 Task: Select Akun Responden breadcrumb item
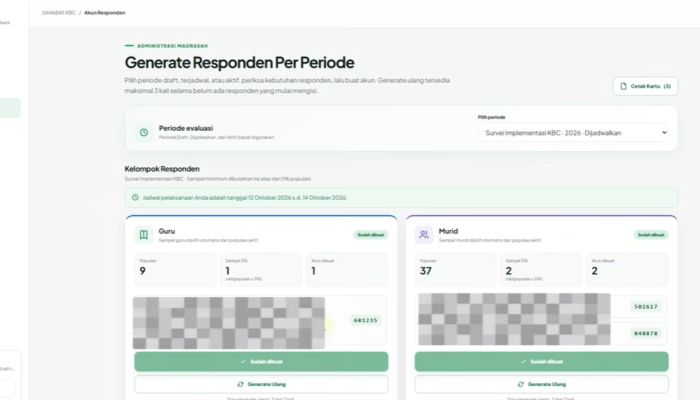(x=105, y=12)
